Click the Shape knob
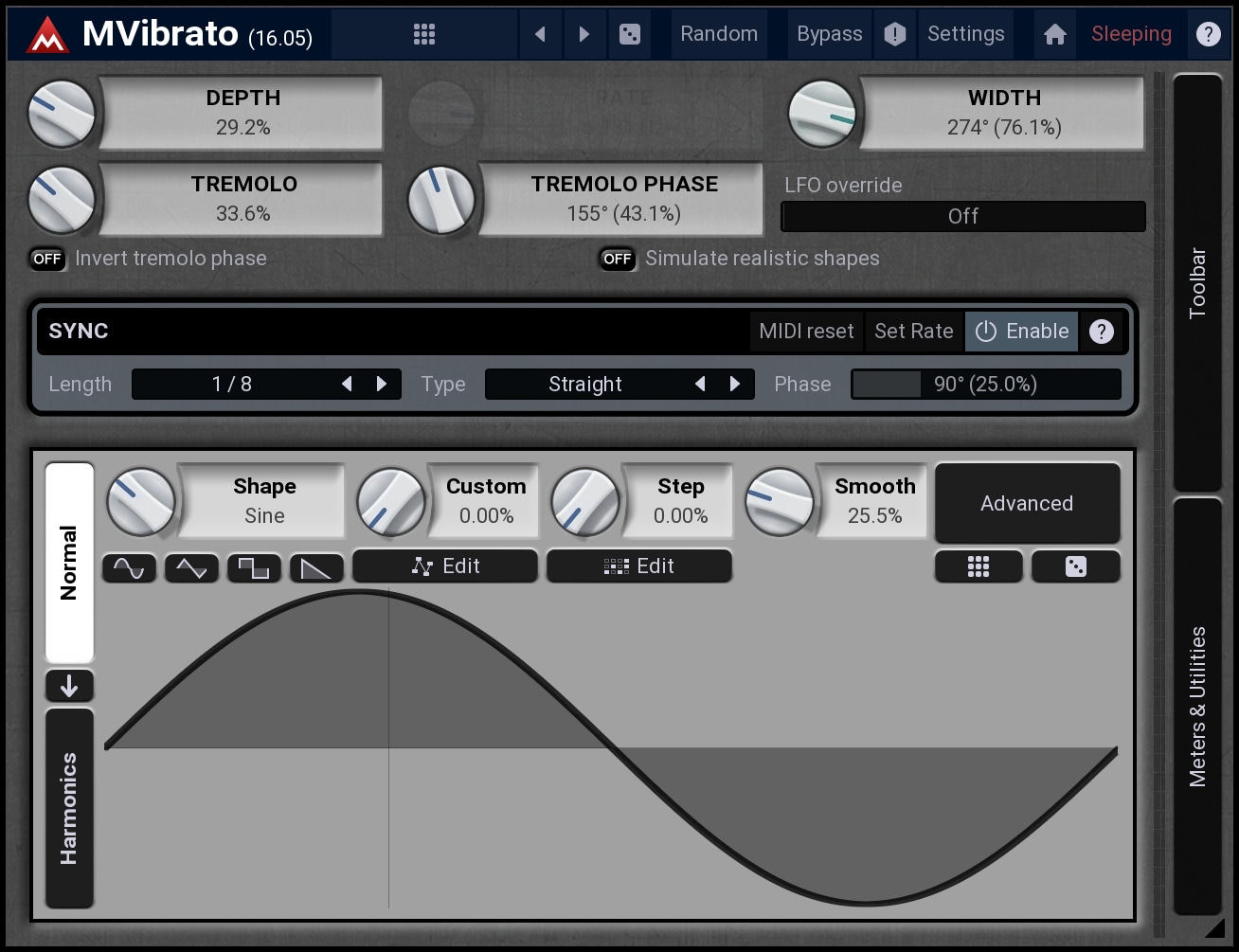The width and height of the screenshot is (1239, 952). [141, 502]
